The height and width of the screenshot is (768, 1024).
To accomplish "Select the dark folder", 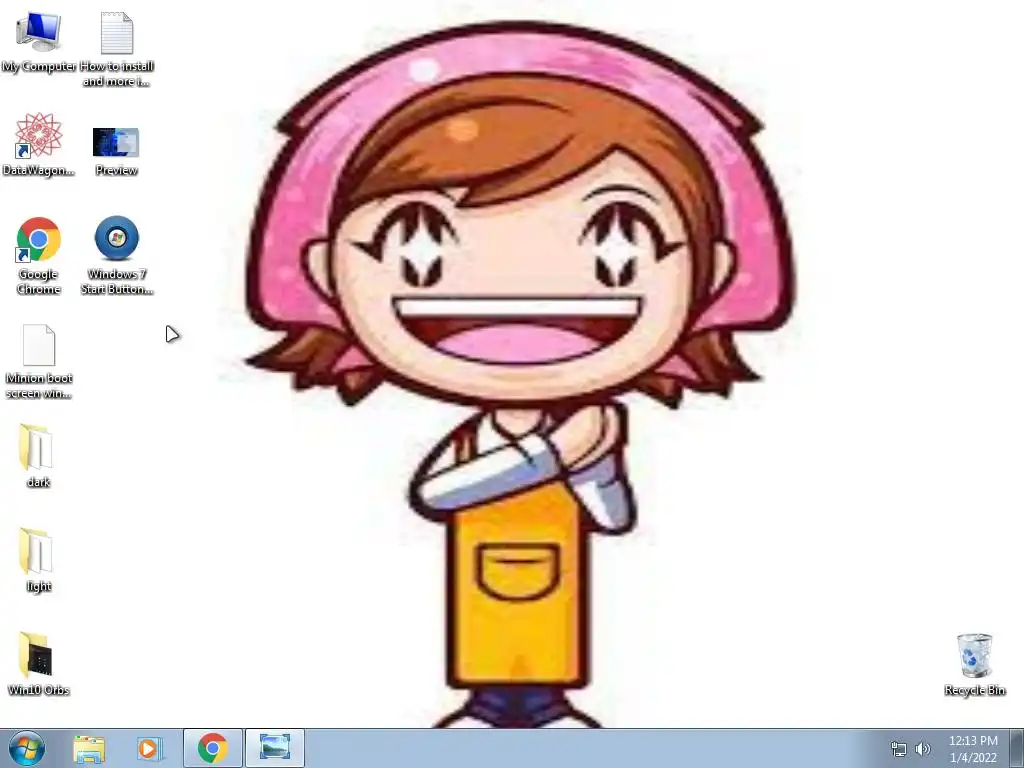I will pyautogui.click(x=38, y=456).
